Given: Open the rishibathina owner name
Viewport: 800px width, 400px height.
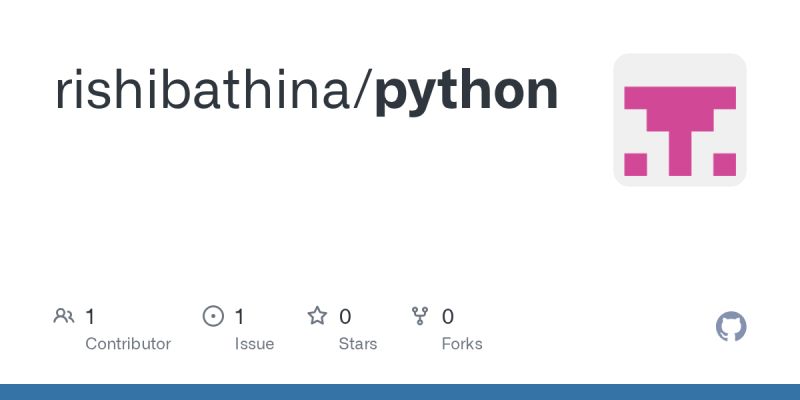Looking at the screenshot, I should click(x=205, y=91).
